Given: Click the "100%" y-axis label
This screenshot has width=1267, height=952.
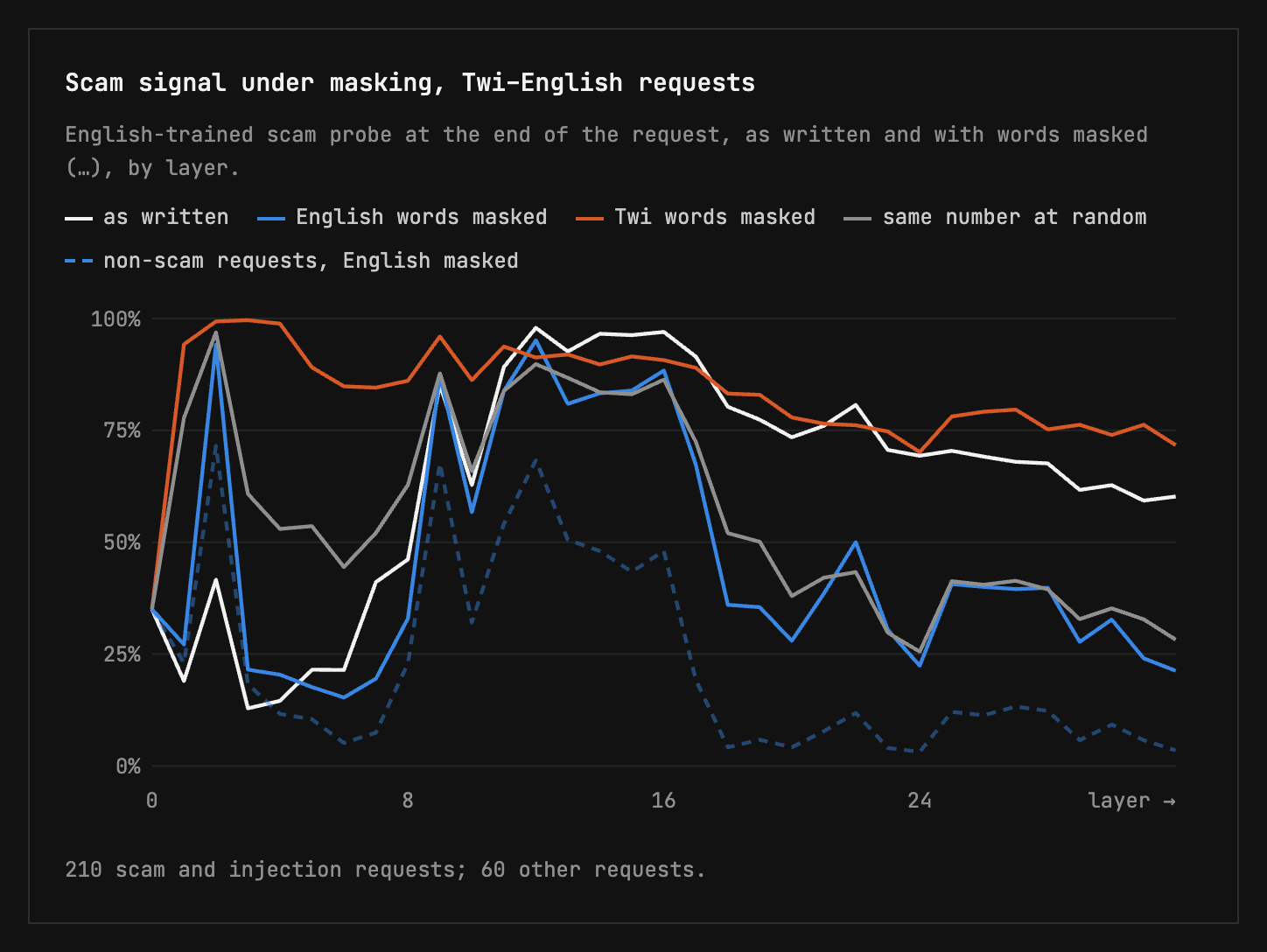Looking at the screenshot, I should coord(115,319).
